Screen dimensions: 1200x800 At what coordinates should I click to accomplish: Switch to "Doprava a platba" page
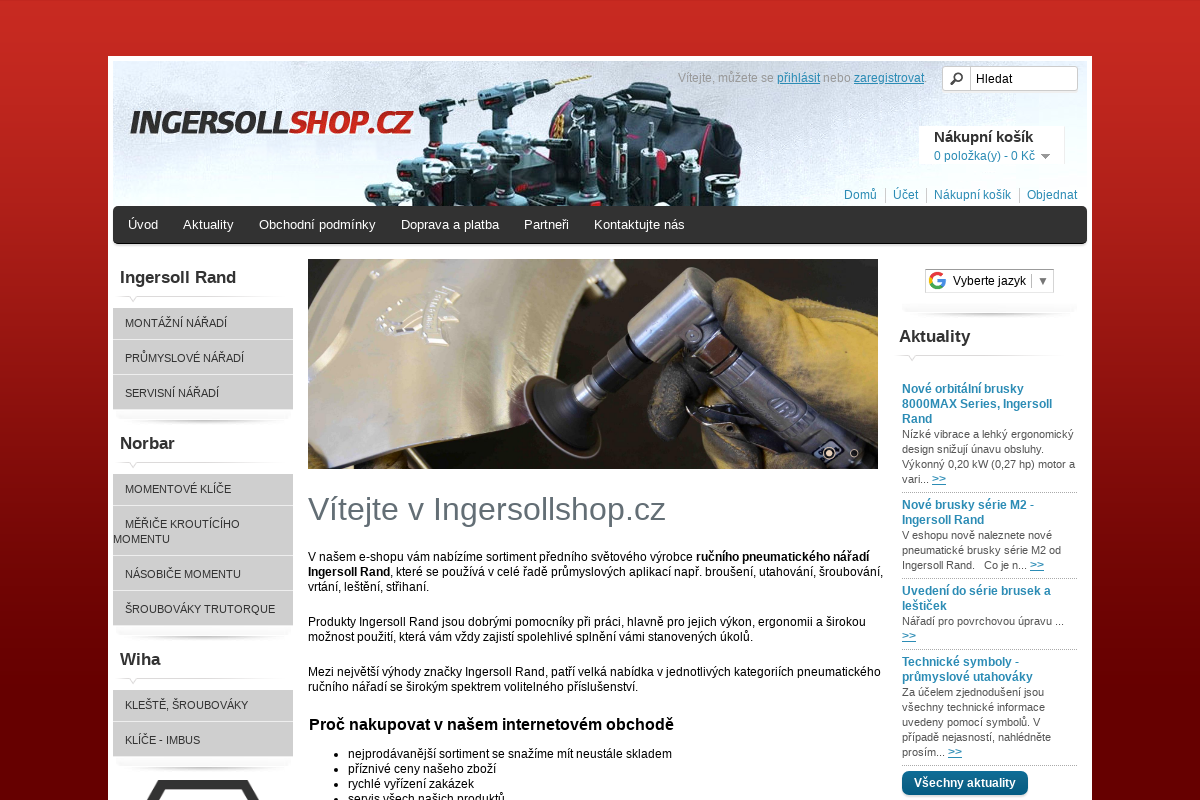(x=450, y=224)
